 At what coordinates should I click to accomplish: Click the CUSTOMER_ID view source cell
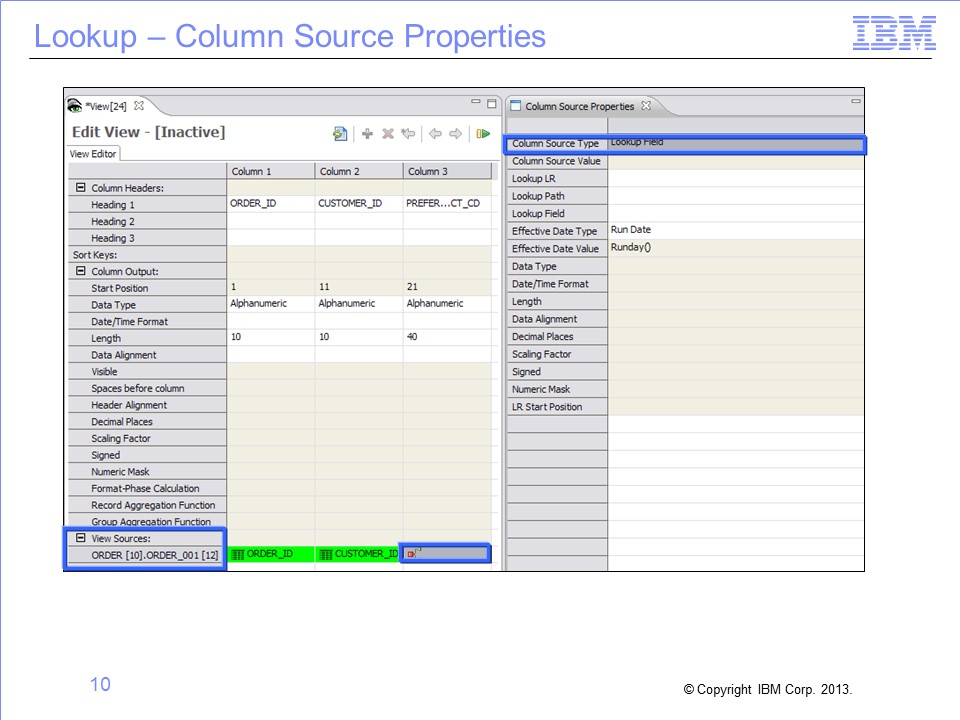pos(358,554)
